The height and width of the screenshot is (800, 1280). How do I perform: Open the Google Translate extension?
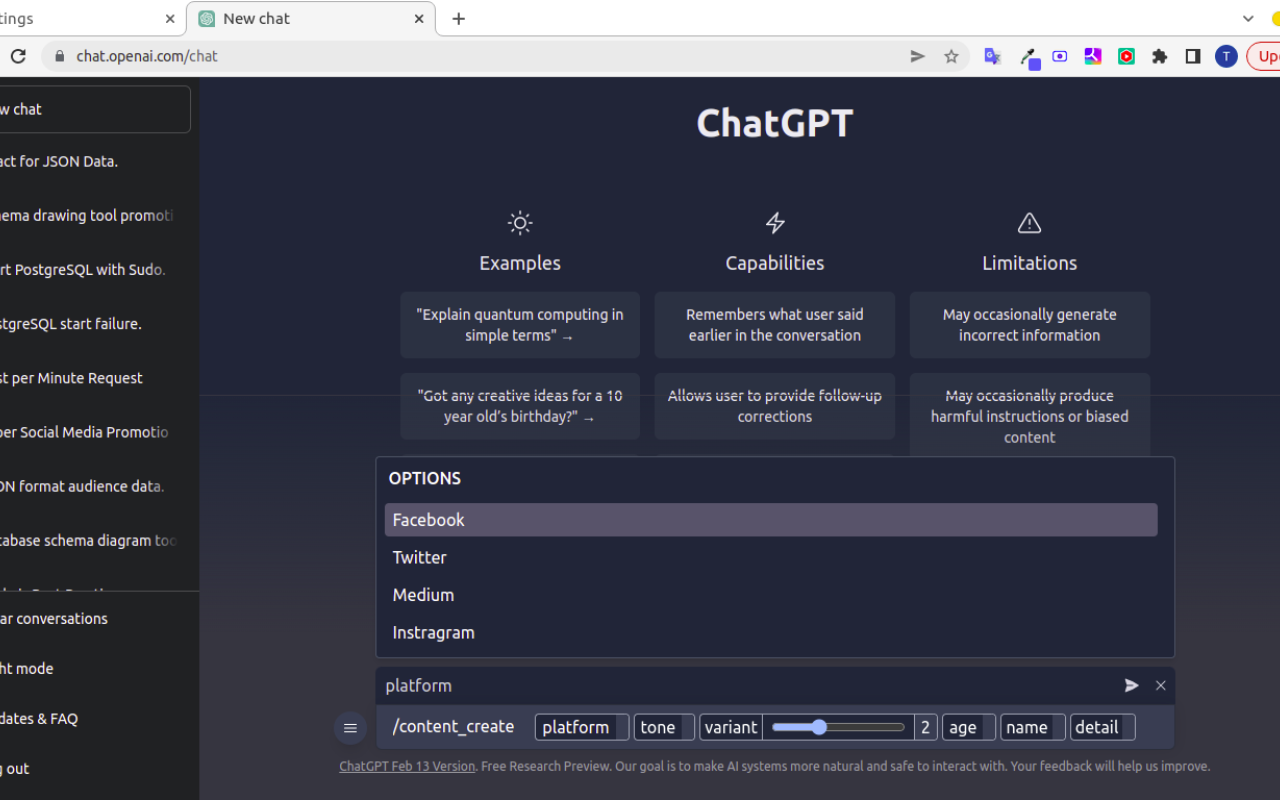point(992,56)
